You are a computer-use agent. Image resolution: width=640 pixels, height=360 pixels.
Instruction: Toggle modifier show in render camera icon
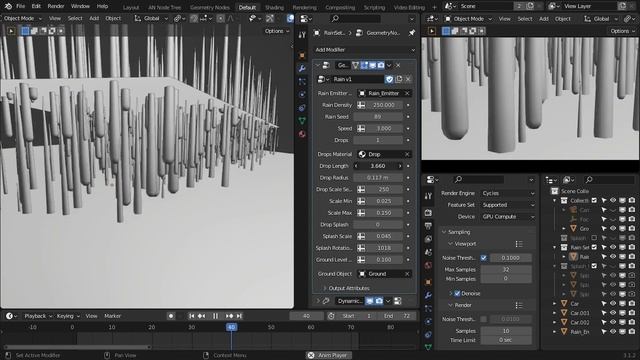click(381, 65)
